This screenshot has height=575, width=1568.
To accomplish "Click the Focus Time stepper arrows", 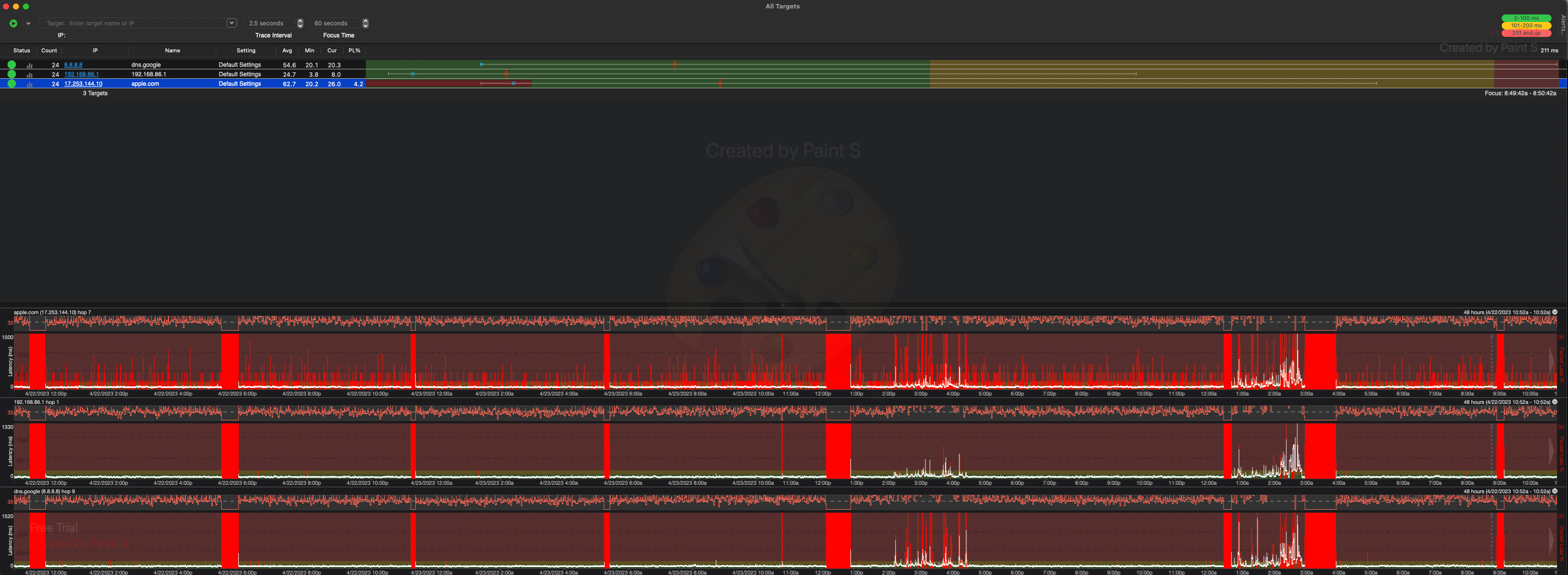I will [x=365, y=23].
